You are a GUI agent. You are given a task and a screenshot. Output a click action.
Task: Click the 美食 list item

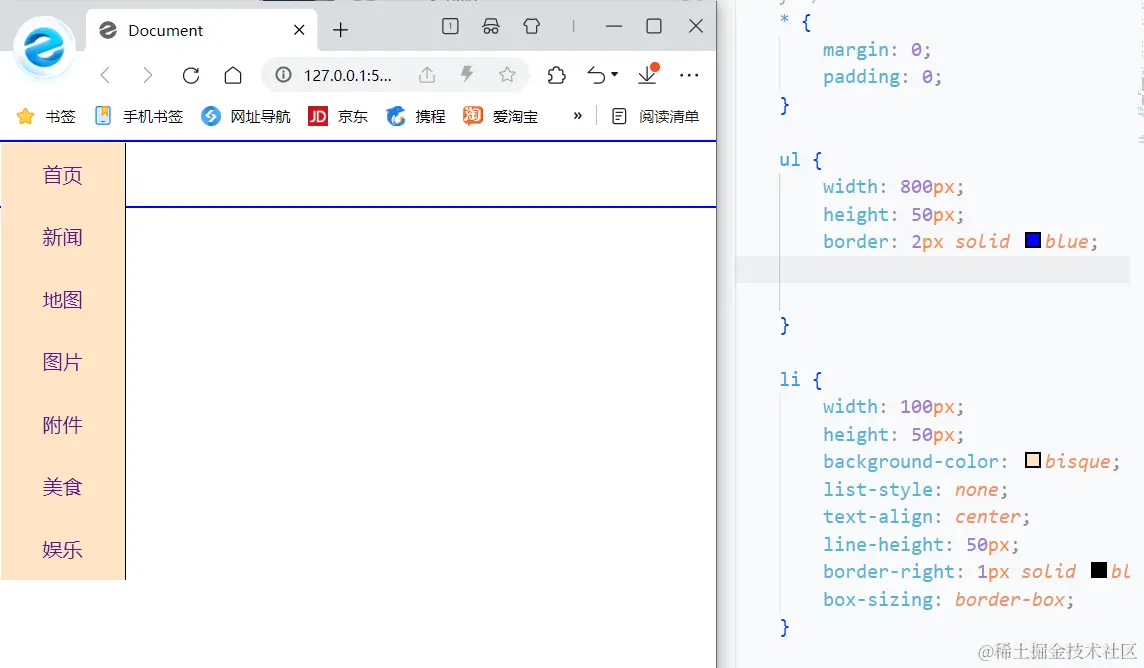click(63, 486)
